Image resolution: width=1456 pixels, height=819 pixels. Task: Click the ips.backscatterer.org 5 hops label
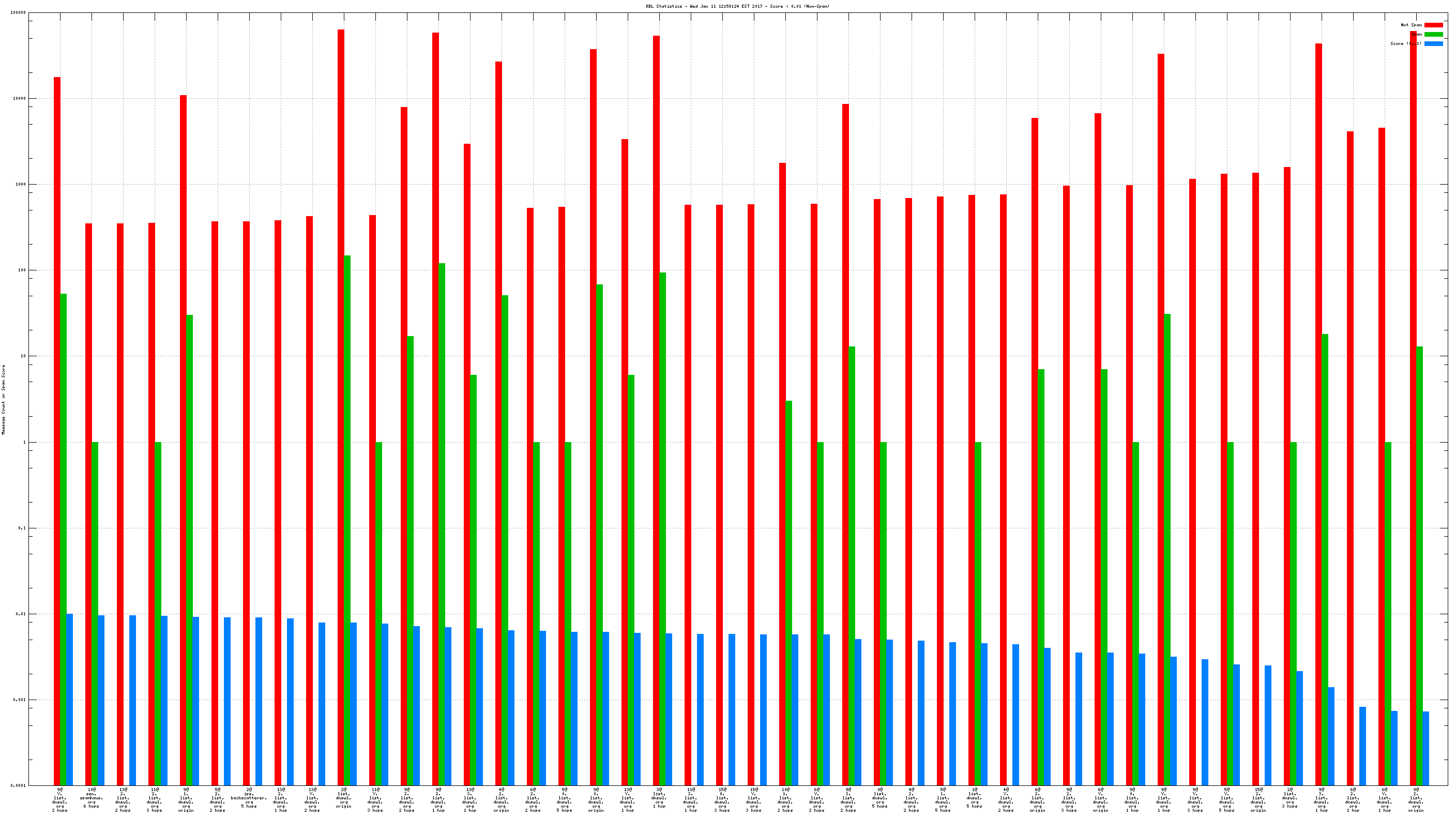click(x=249, y=797)
